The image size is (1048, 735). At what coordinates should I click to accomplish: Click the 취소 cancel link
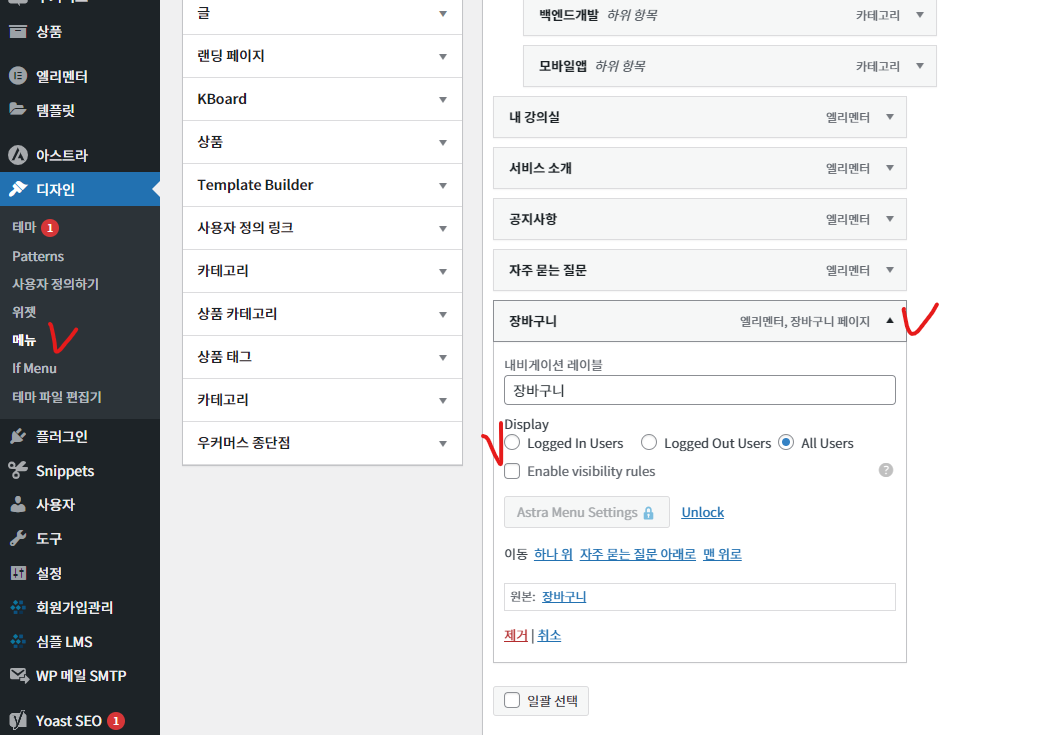549,635
